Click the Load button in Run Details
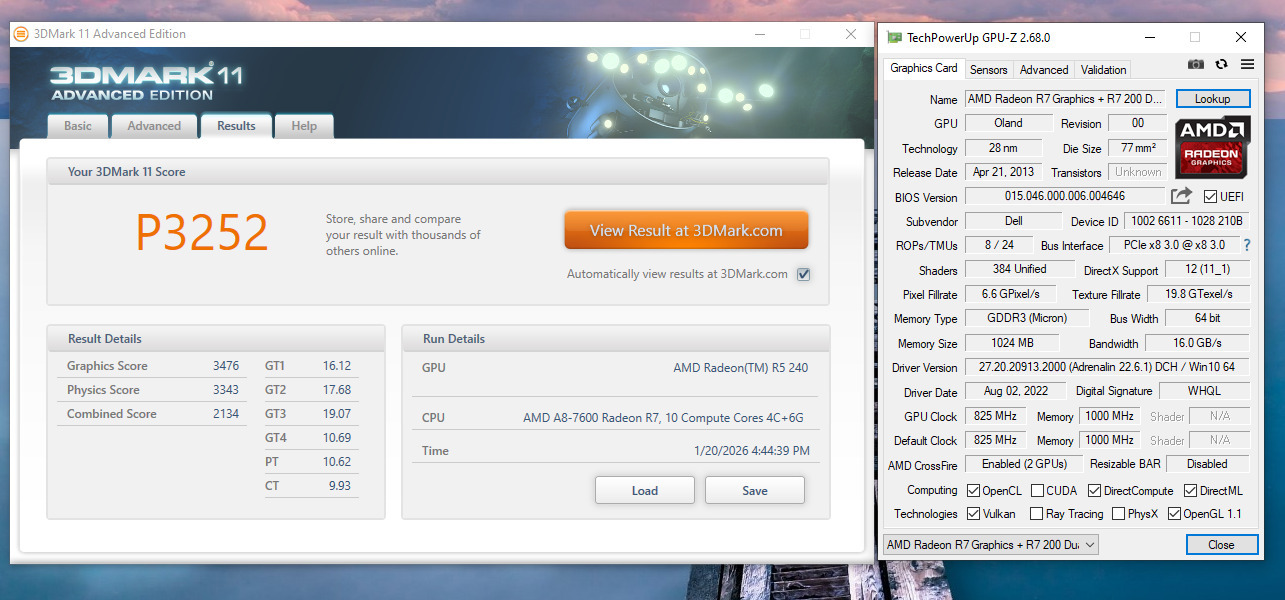This screenshot has width=1285, height=600. (645, 490)
